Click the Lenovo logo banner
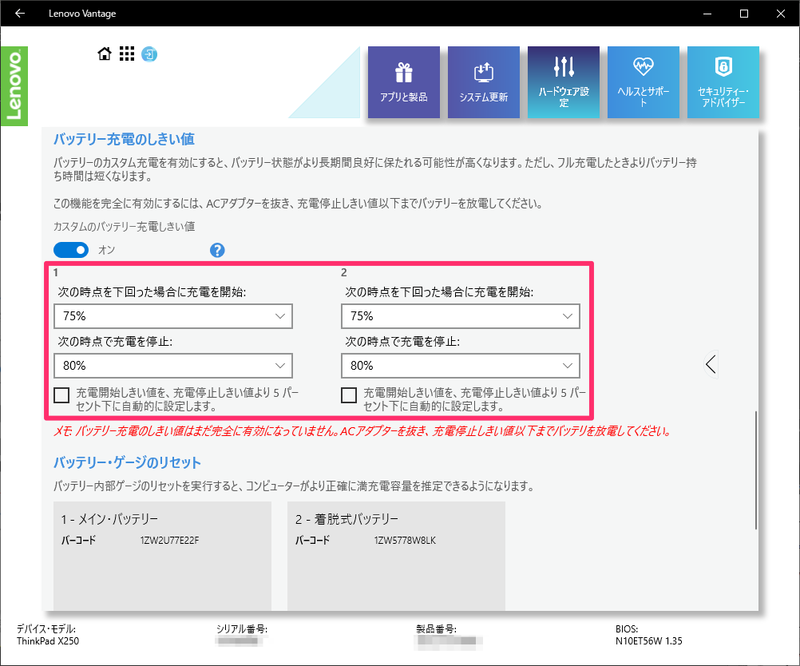Viewport: 800px width, 666px height. tap(14, 86)
